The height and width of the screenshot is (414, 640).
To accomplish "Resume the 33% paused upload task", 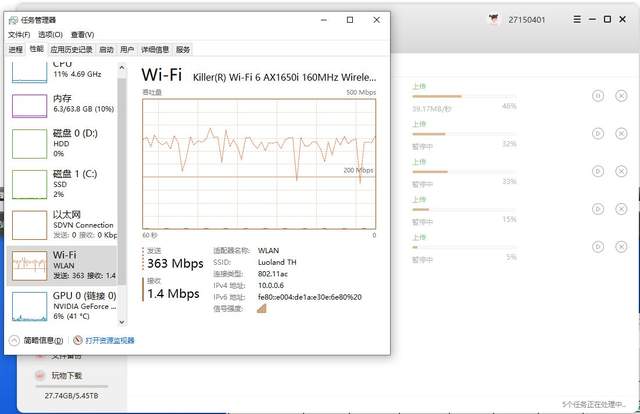I will pyautogui.click(x=598, y=171).
